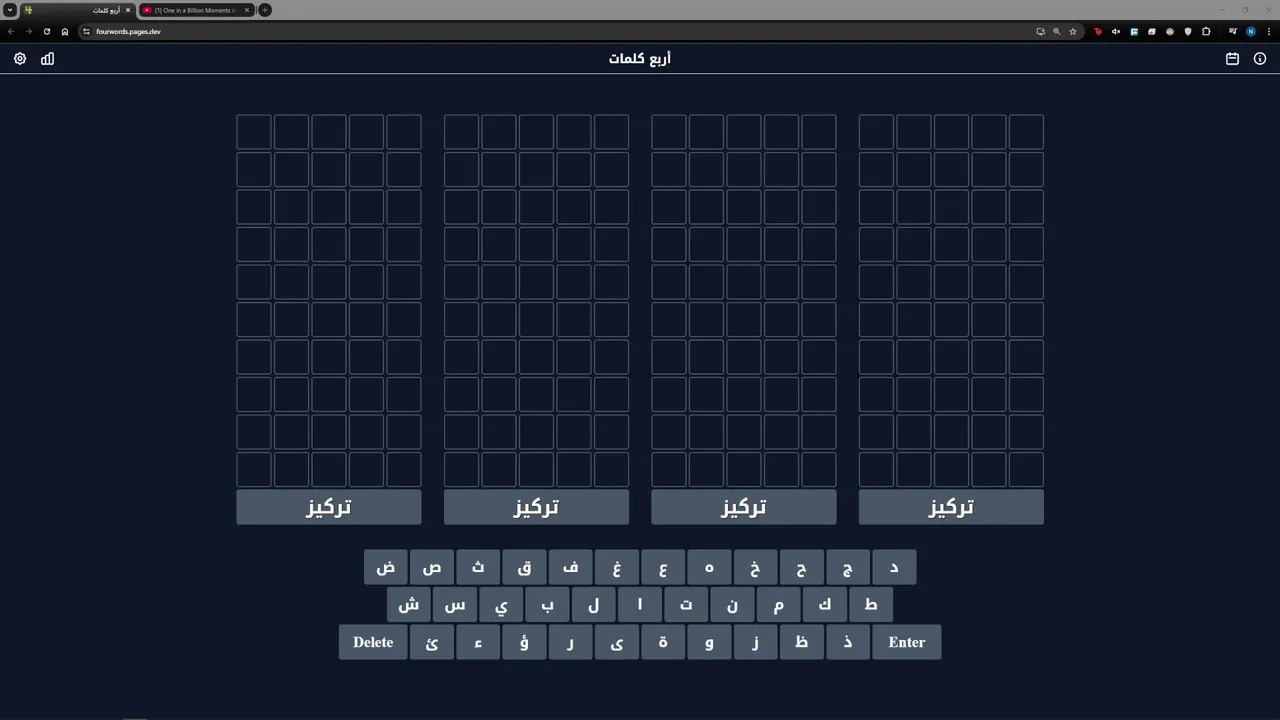Click the zoom magnifier icon in address bar

click(1057, 31)
